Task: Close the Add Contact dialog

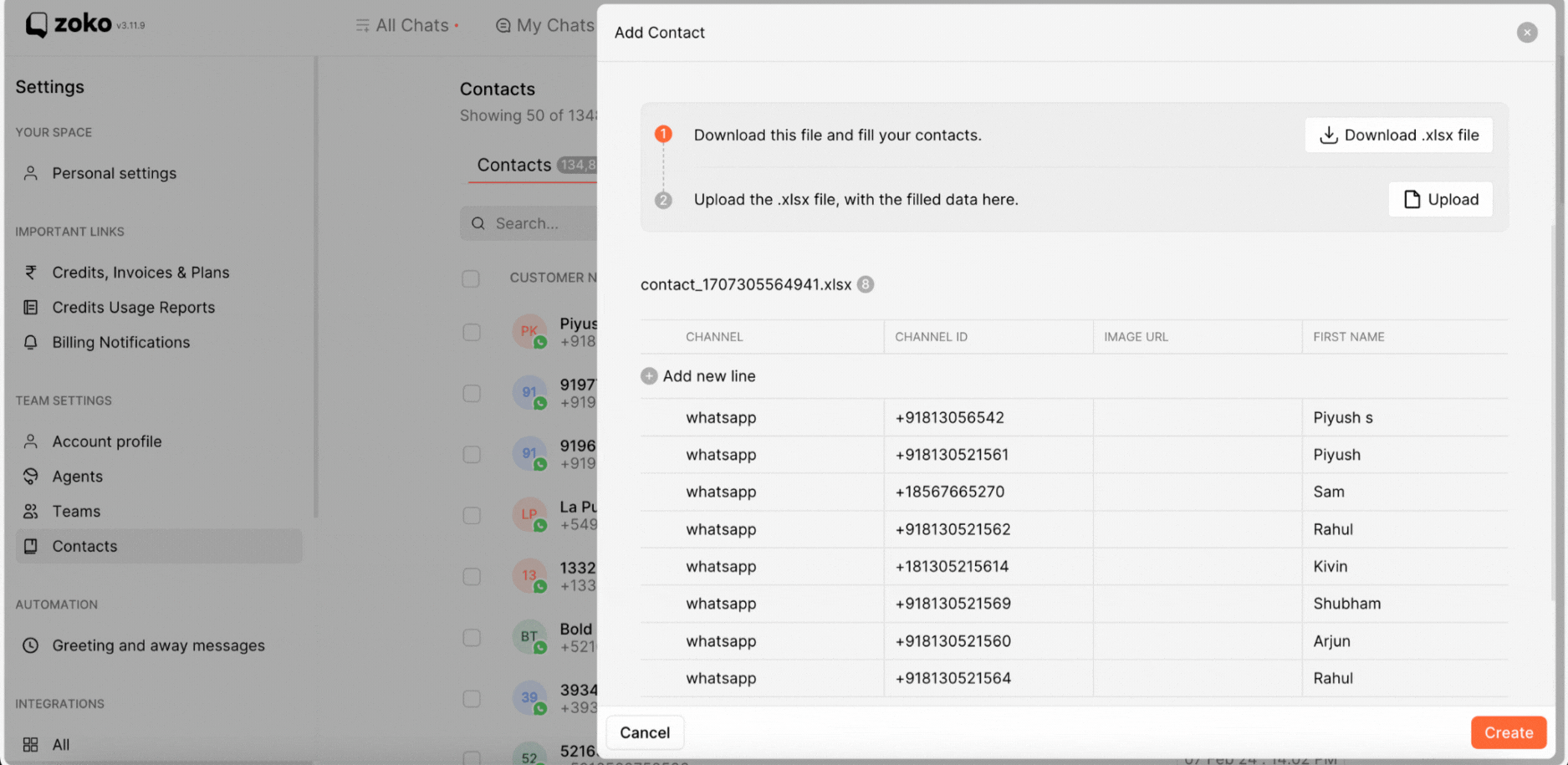Action: coord(1527,32)
